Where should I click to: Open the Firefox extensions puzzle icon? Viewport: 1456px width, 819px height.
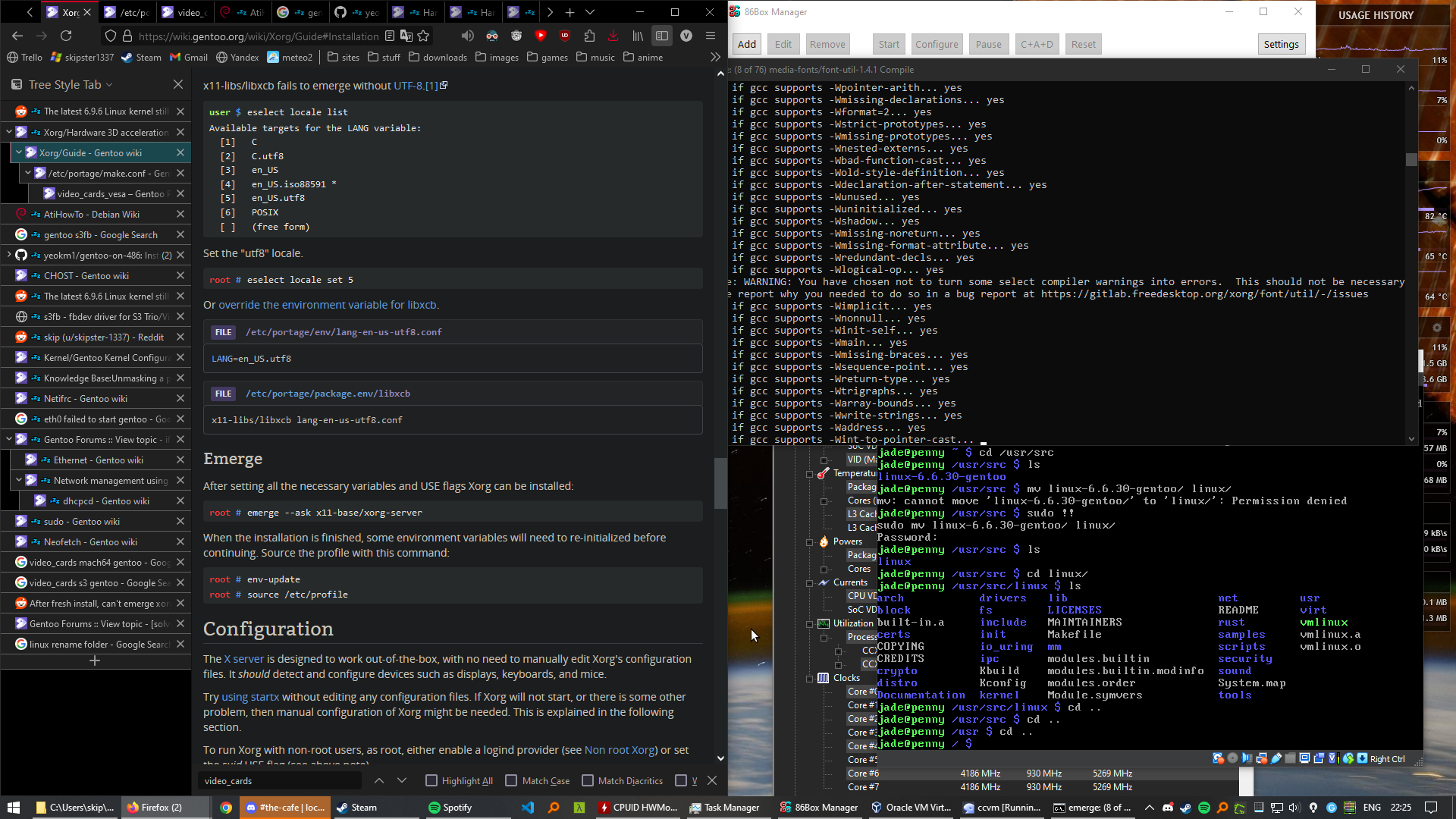[x=589, y=36]
